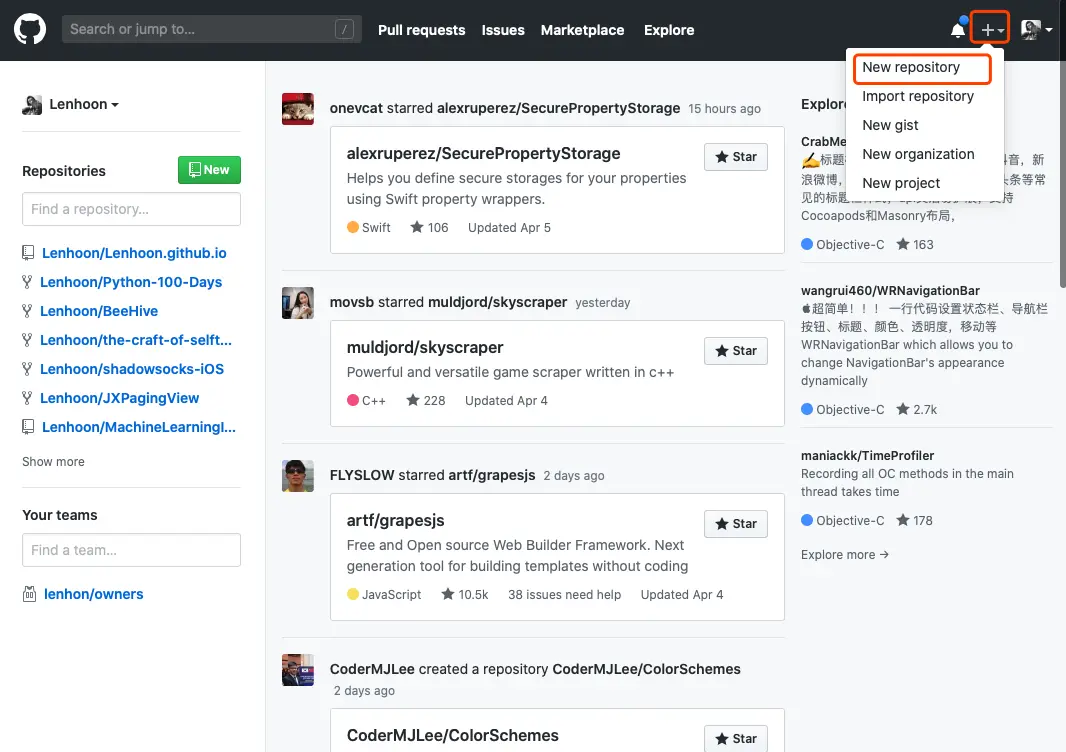Open the profile avatar menu
Image resolution: width=1066 pixels, height=752 pixels.
pyautogui.click(x=1036, y=29)
